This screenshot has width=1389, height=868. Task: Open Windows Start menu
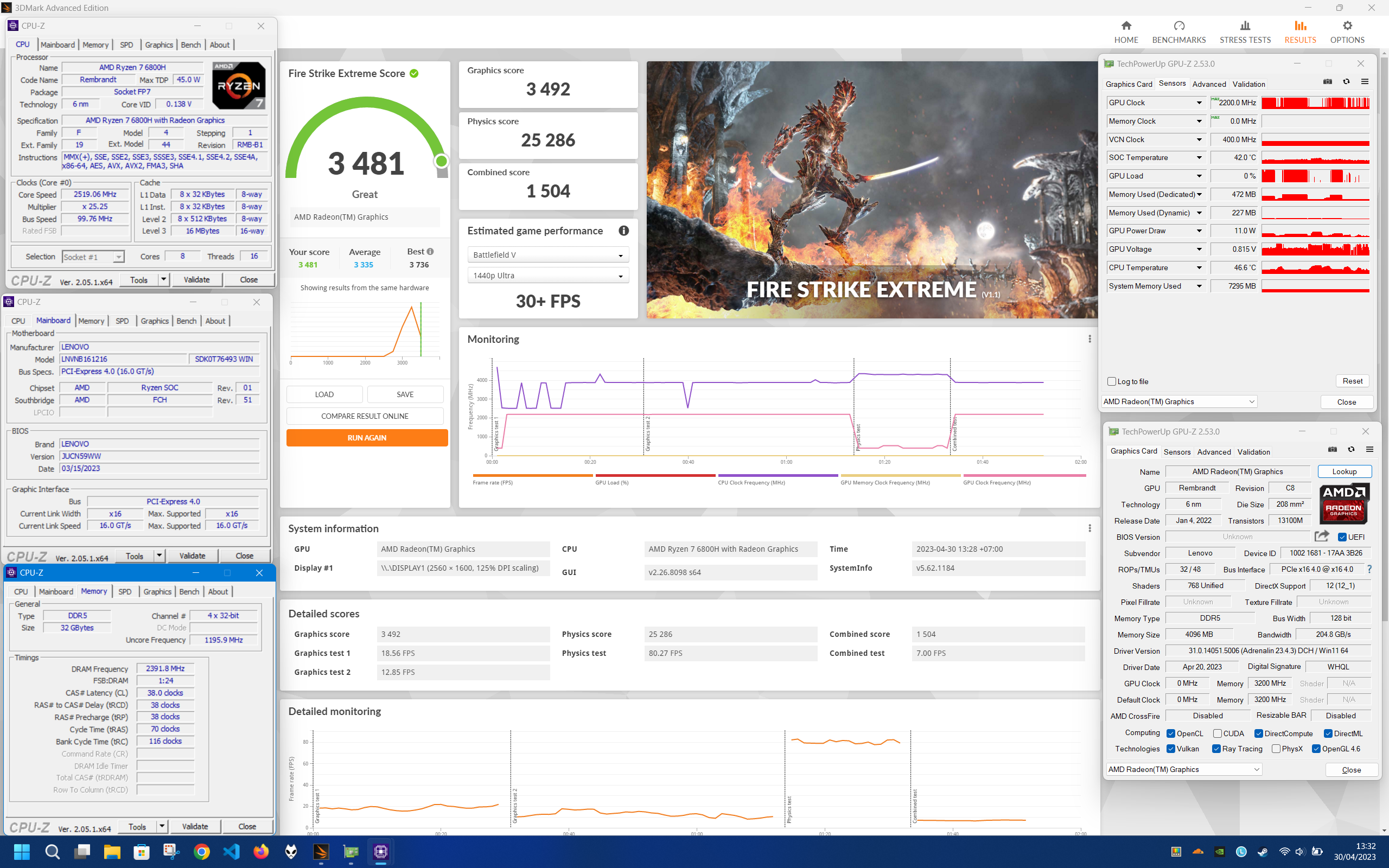click(22, 851)
